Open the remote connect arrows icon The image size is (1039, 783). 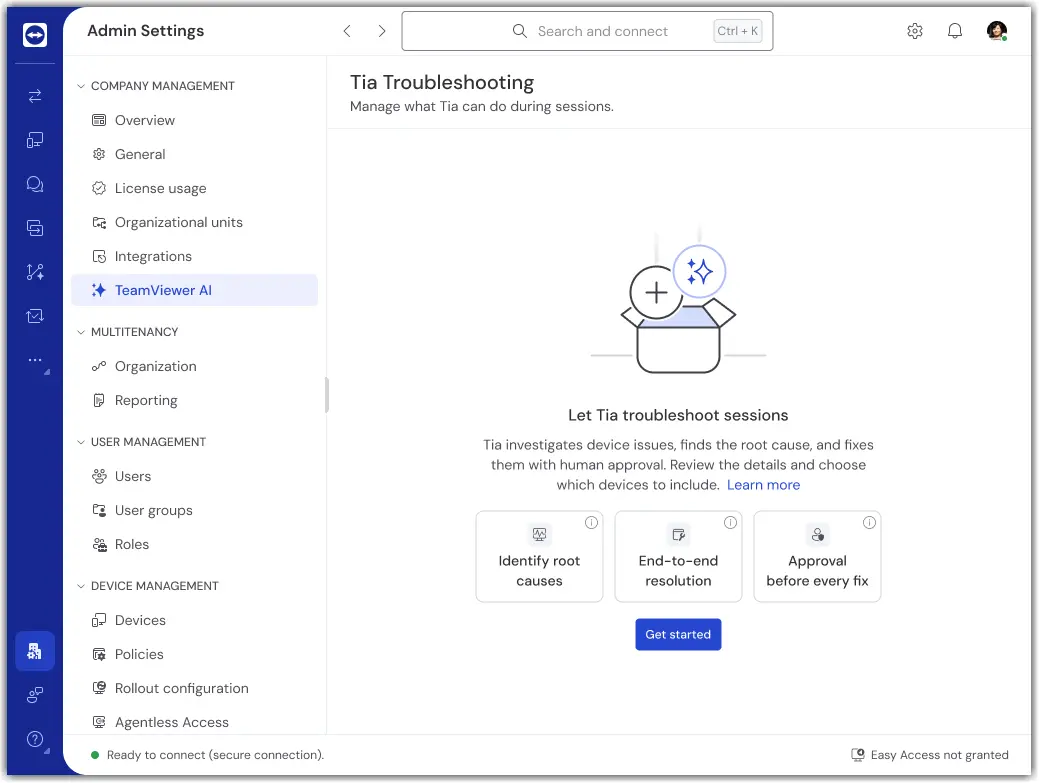pos(34,96)
